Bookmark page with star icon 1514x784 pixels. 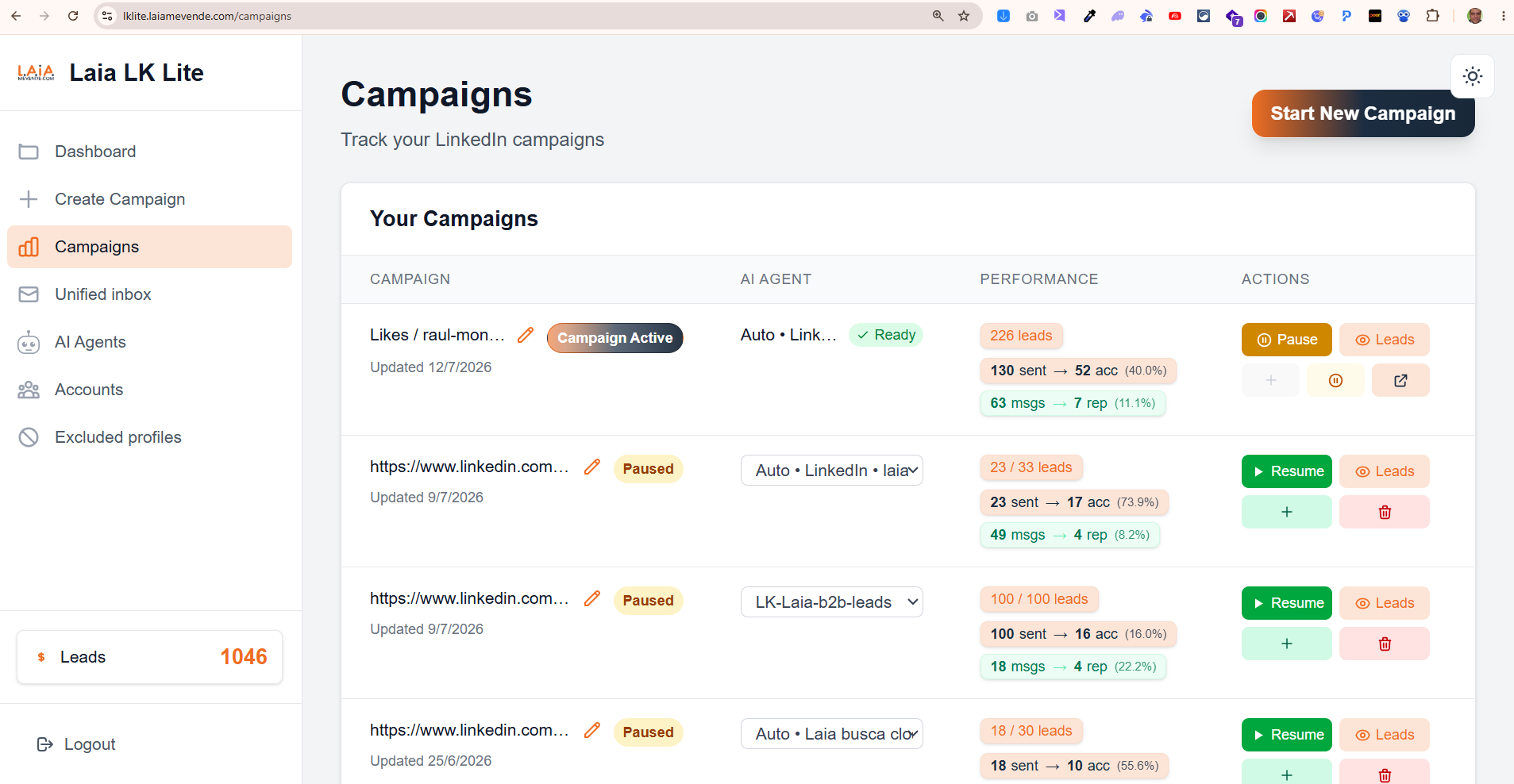click(x=964, y=16)
